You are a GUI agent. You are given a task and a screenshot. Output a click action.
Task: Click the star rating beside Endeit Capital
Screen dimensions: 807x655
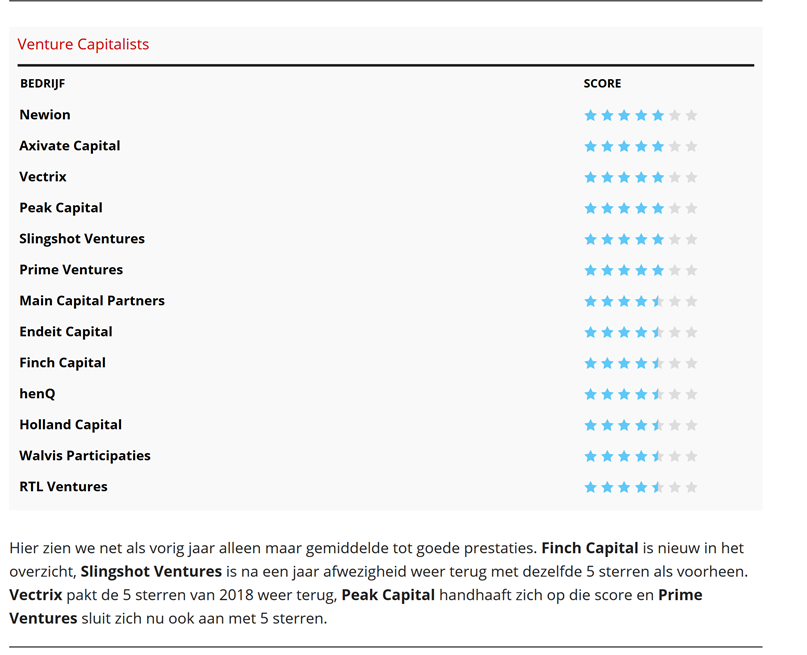tap(641, 332)
